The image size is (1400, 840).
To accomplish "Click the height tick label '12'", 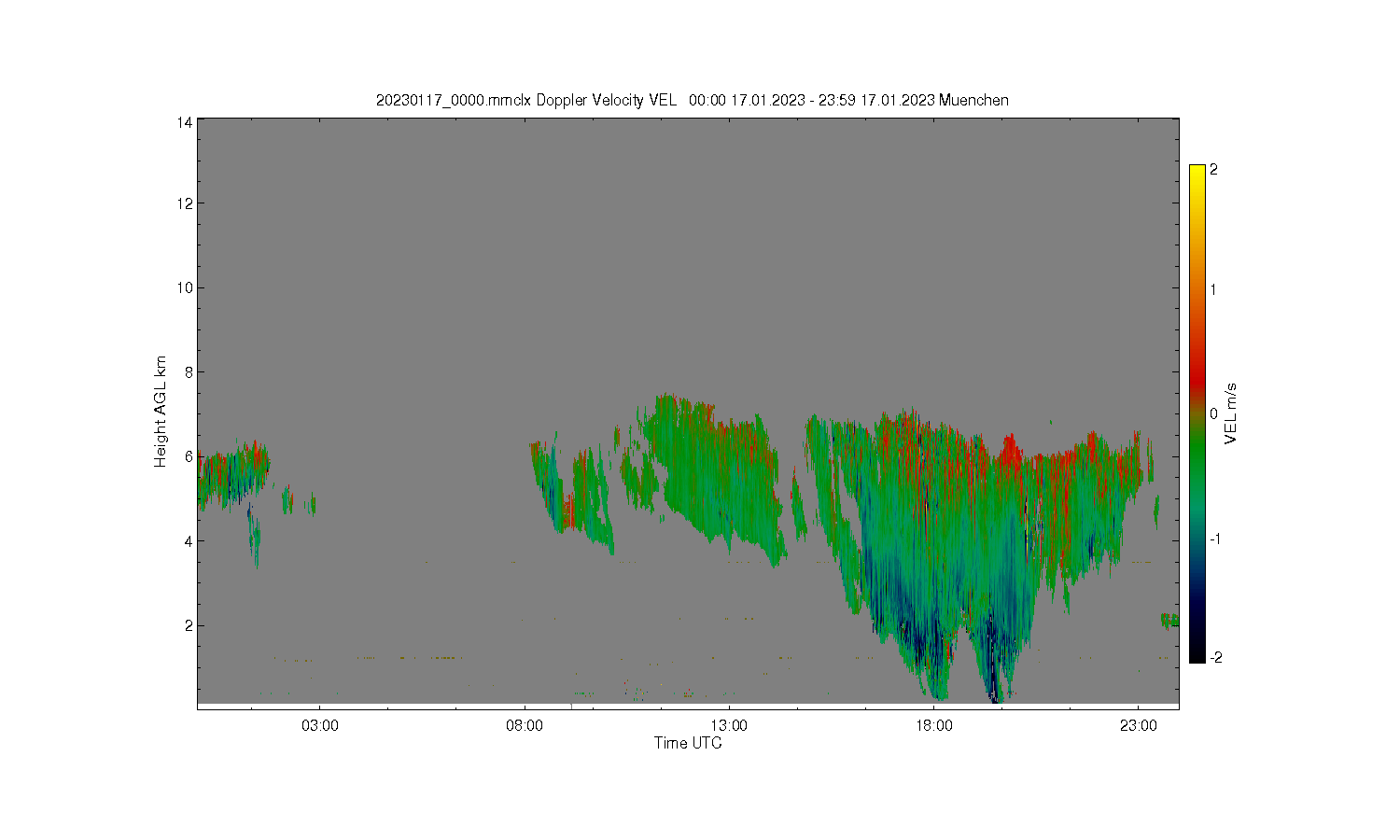I will (x=185, y=203).
